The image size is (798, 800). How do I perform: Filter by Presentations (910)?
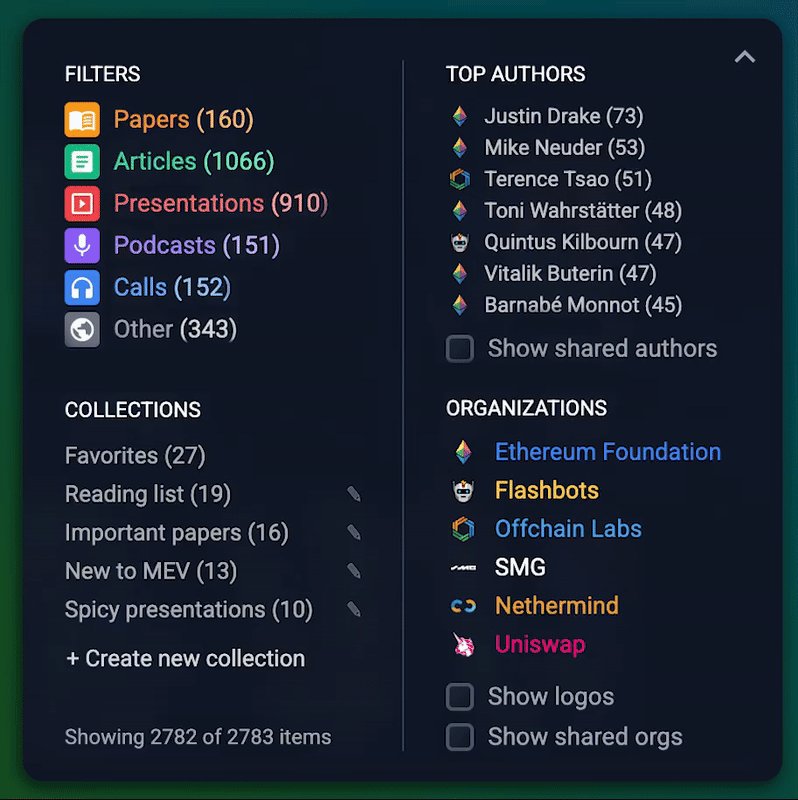(x=221, y=204)
